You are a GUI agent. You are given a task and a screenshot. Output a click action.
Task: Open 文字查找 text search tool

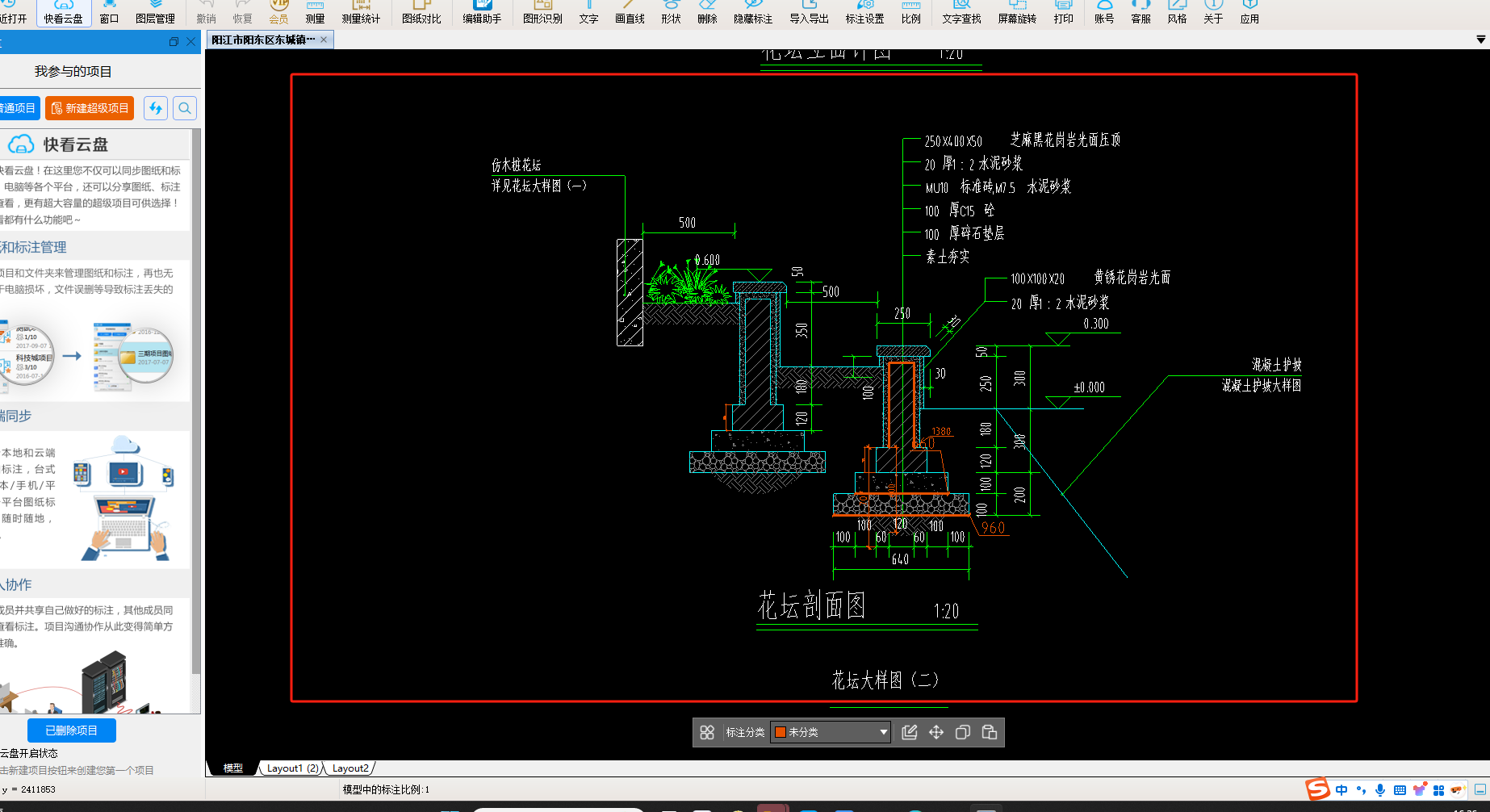pyautogui.click(x=961, y=12)
